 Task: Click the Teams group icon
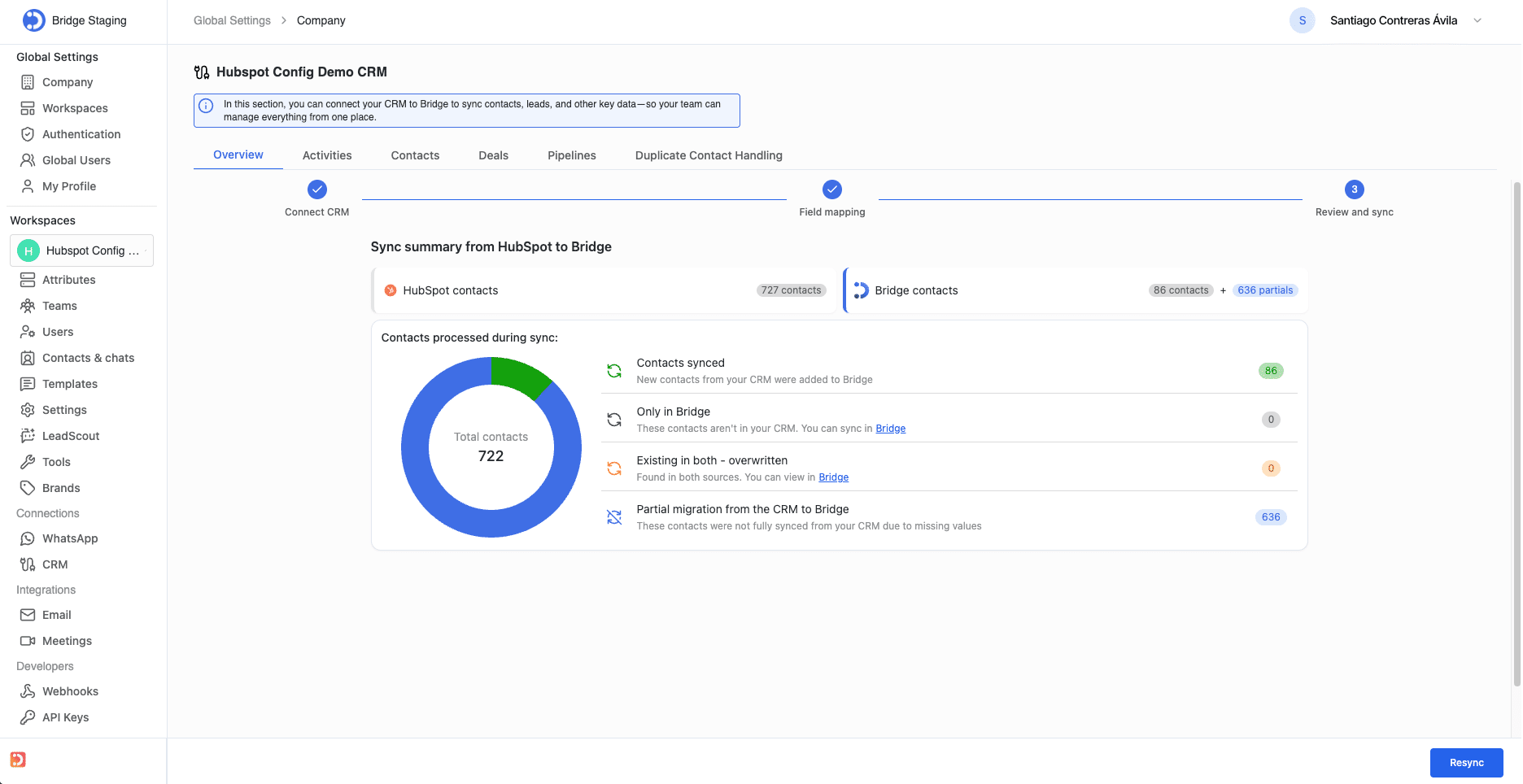[28, 306]
